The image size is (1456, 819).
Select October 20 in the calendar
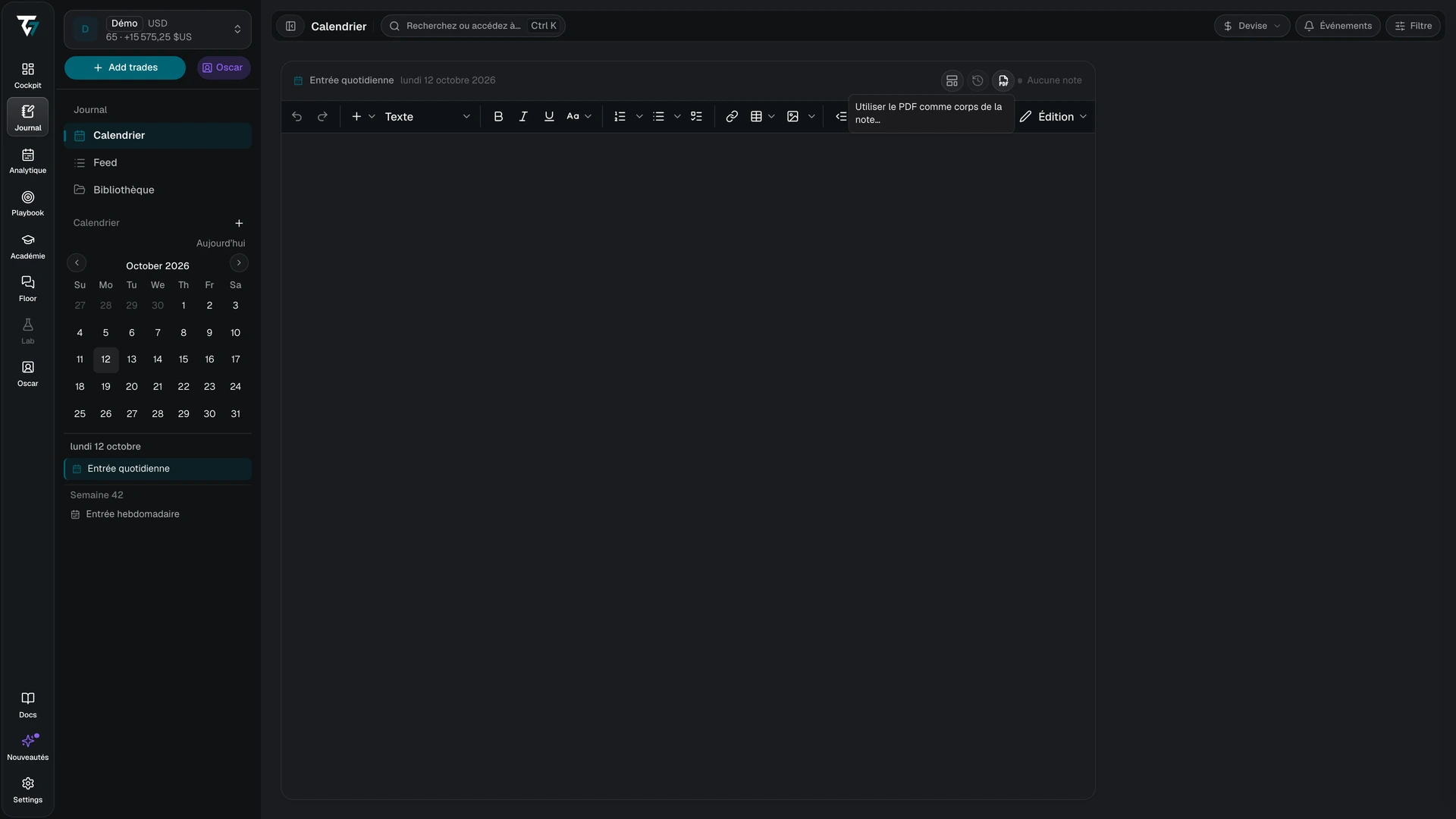132,387
